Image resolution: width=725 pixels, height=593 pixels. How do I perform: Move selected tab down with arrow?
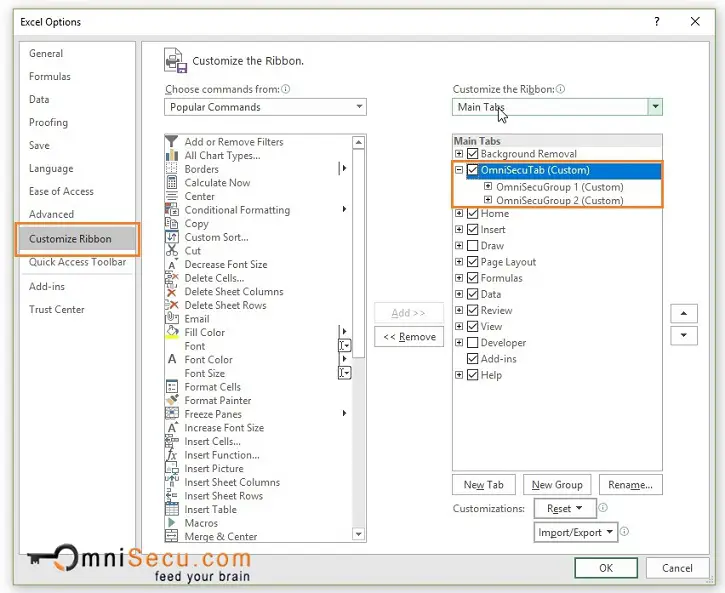(683, 336)
